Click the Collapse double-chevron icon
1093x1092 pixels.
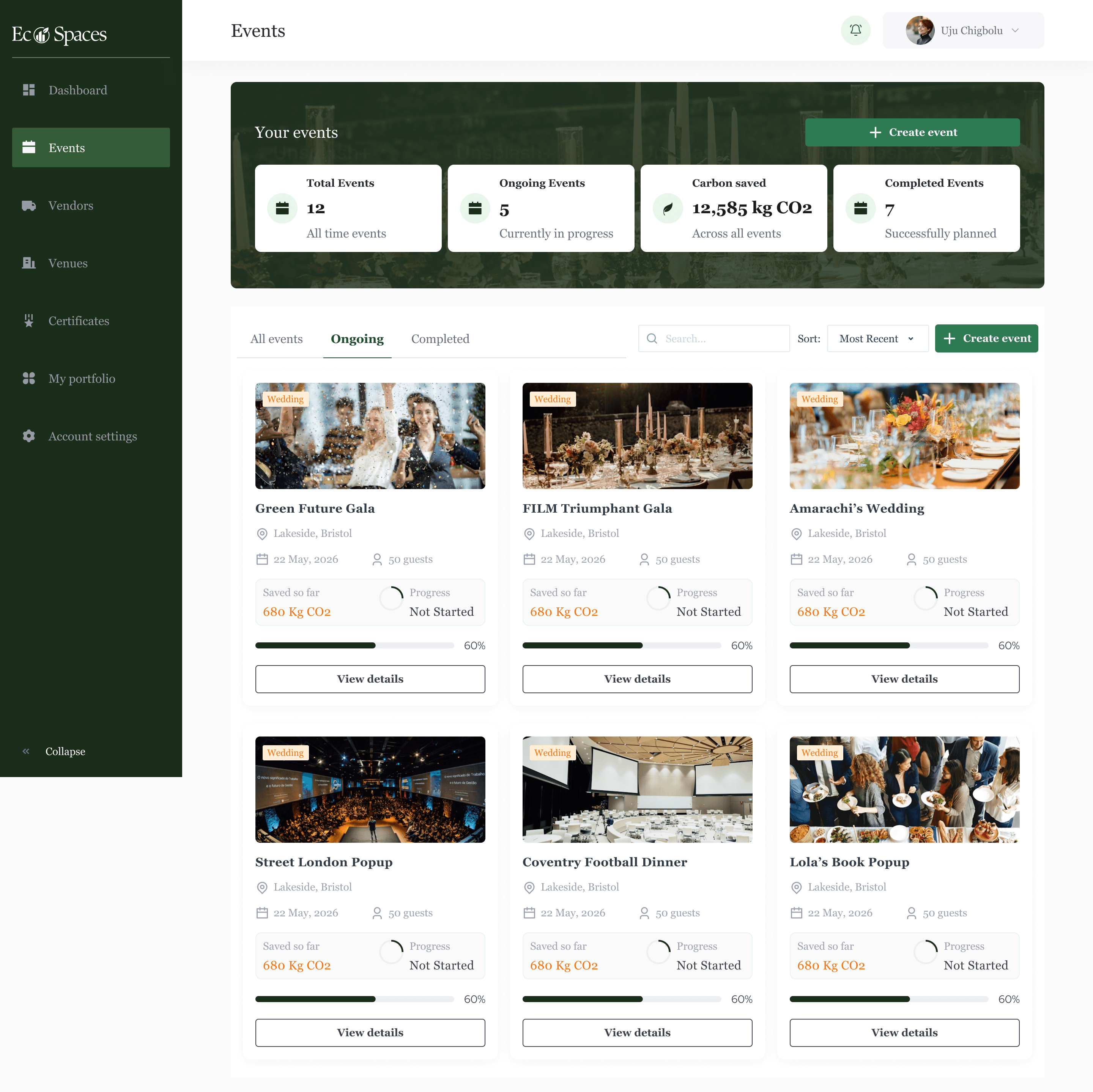pos(26,752)
